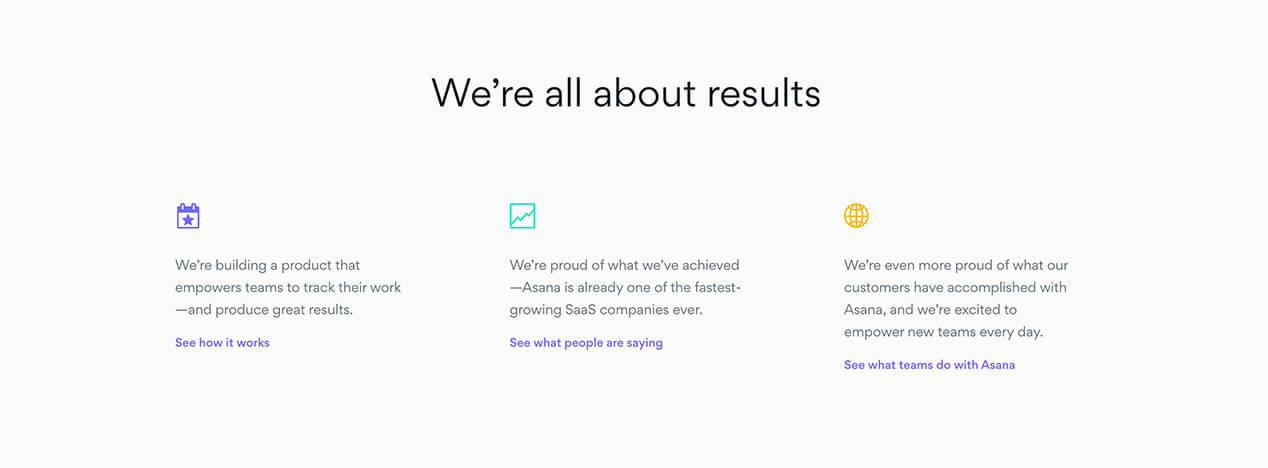Click the word fastest- in middle paragraph

711,288
